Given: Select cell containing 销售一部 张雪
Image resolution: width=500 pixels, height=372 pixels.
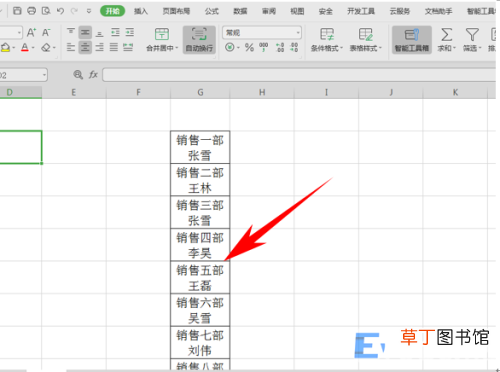Looking at the screenshot, I should click(x=200, y=147).
